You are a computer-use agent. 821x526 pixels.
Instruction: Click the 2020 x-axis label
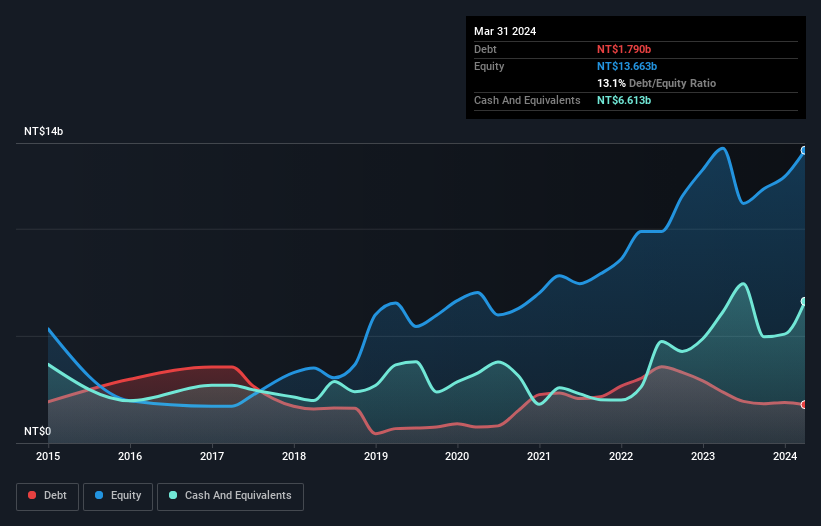point(457,456)
